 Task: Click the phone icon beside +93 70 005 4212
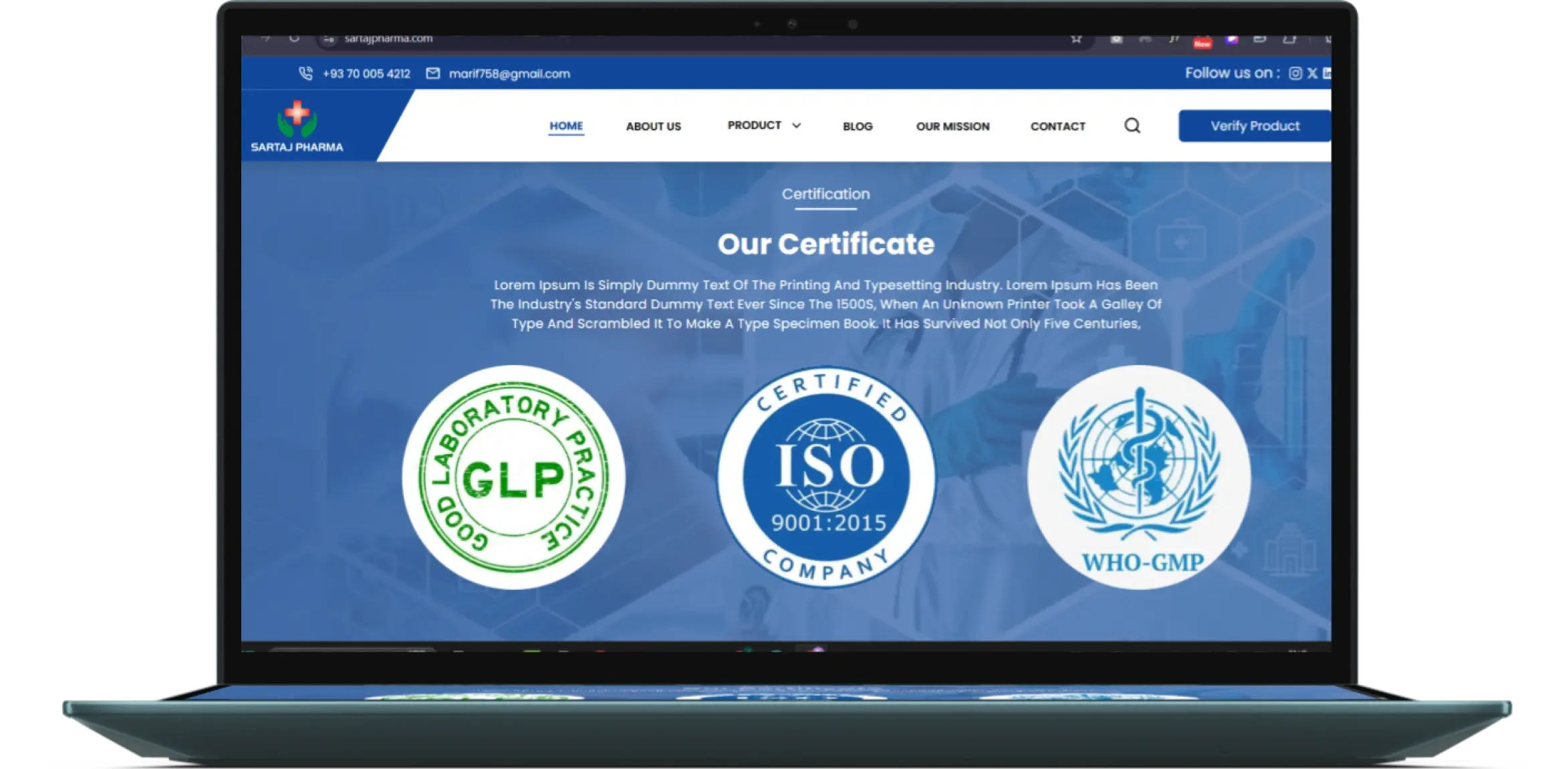pyautogui.click(x=305, y=74)
